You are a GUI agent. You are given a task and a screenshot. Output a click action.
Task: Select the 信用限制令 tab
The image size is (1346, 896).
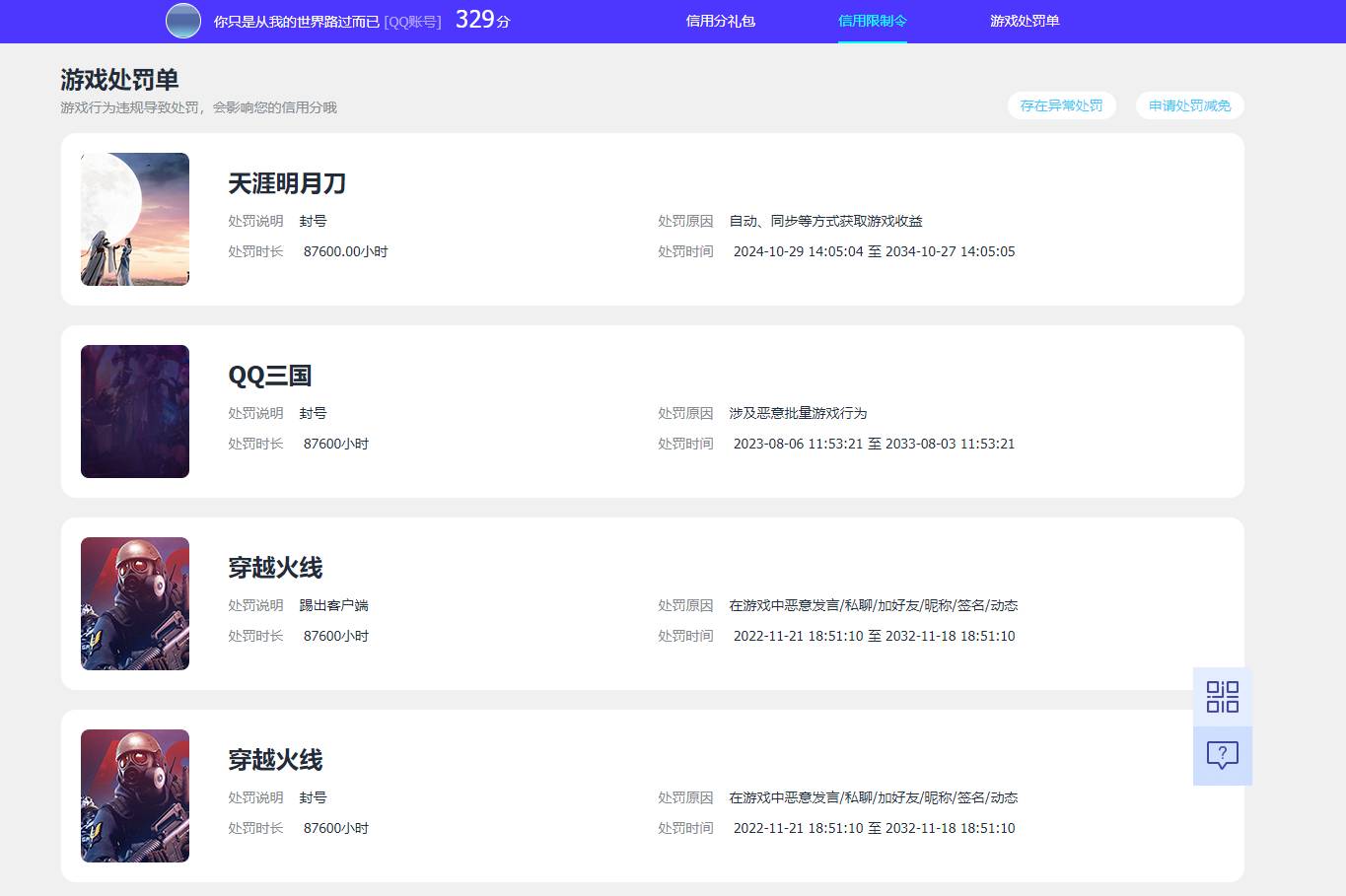pyautogui.click(x=872, y=21)
